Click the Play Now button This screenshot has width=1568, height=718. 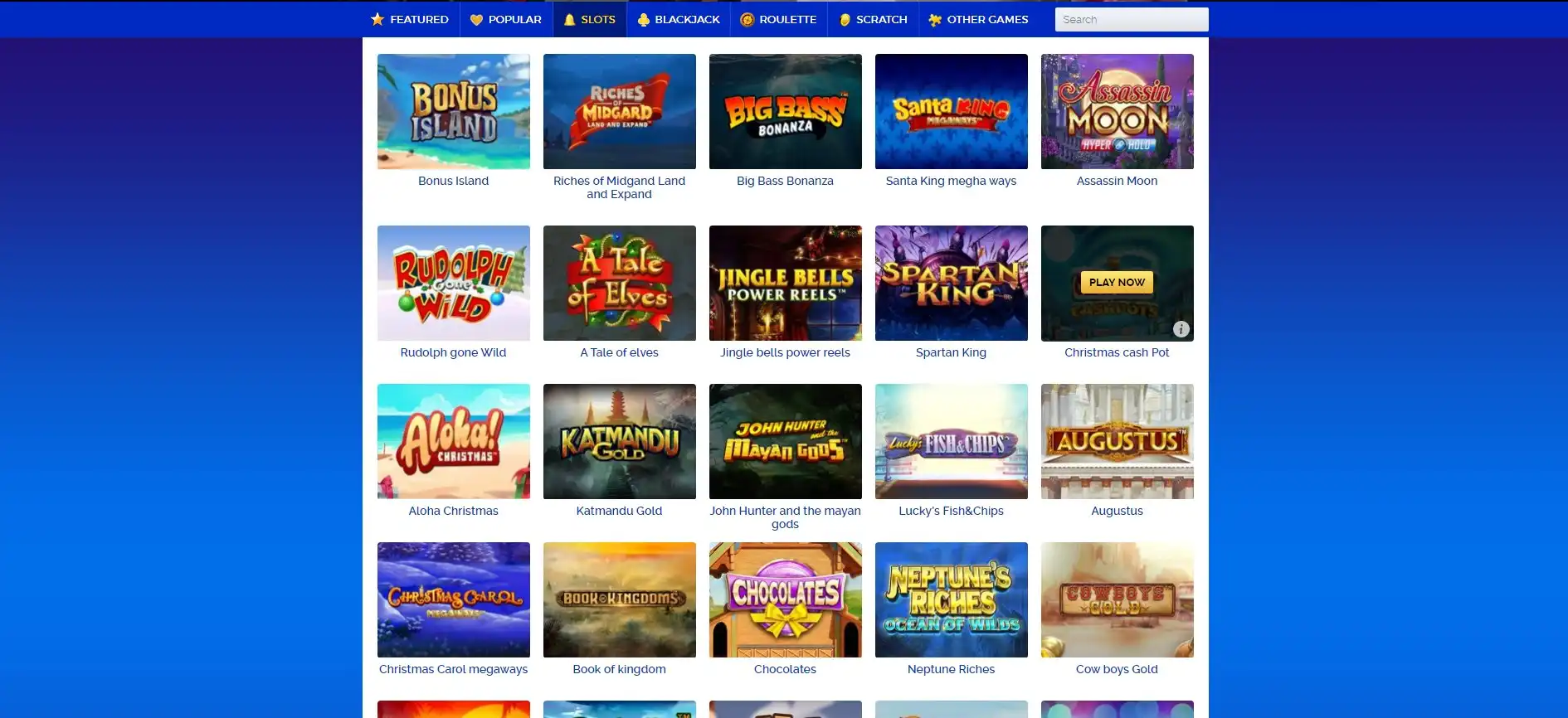(1117, 282)
